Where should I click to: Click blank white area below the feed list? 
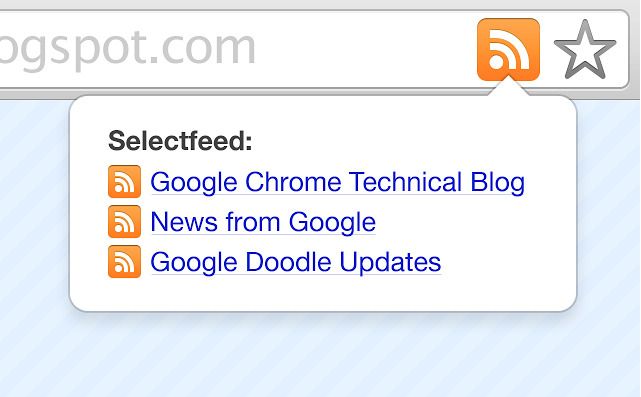pos(323,294)
